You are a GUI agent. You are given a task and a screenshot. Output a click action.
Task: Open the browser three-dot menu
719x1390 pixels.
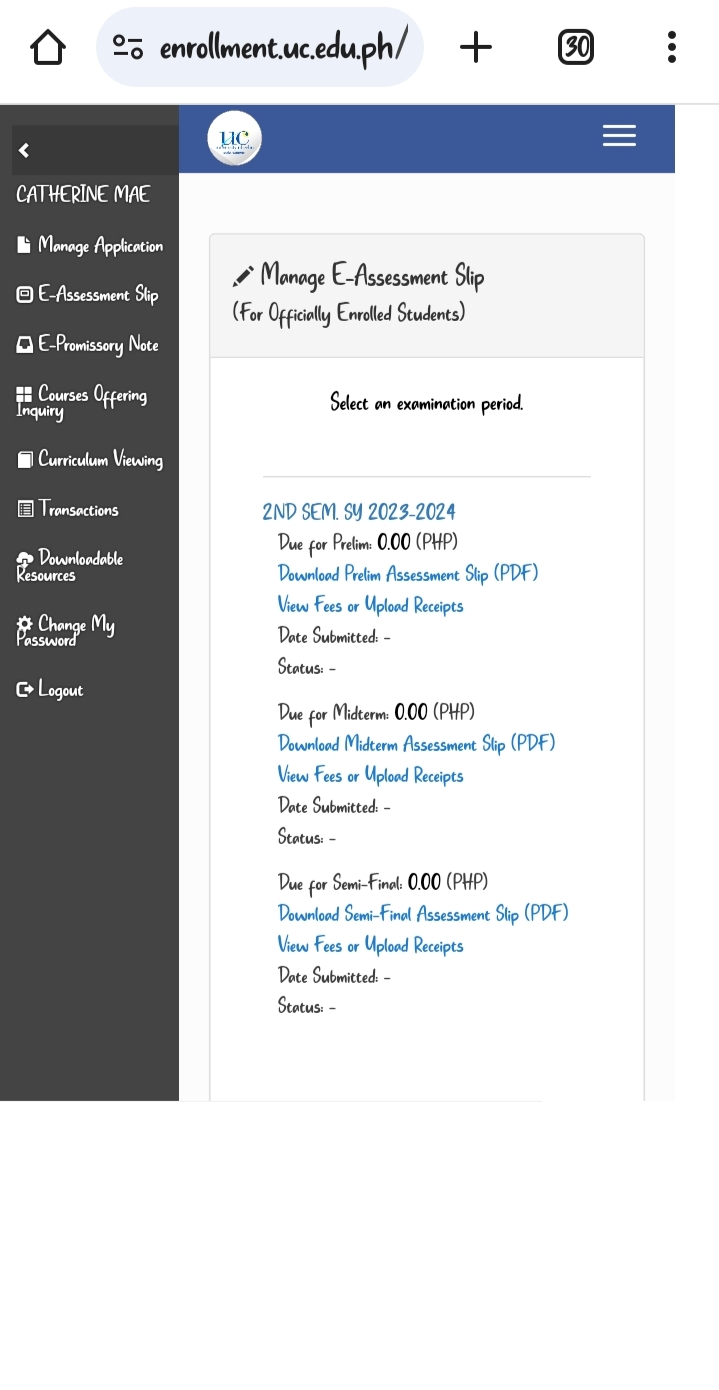click(671, 47)
